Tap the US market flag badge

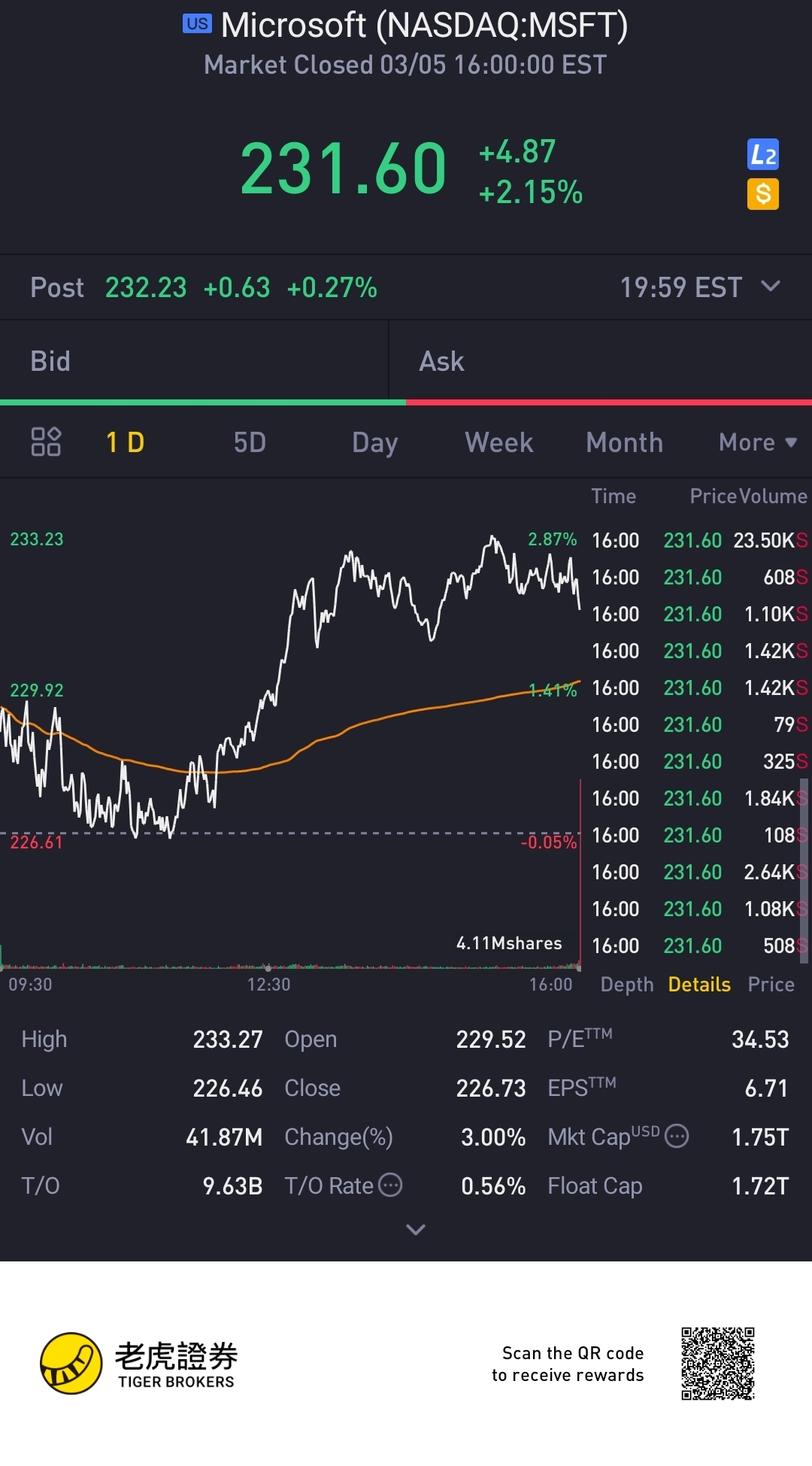[197, 24]
